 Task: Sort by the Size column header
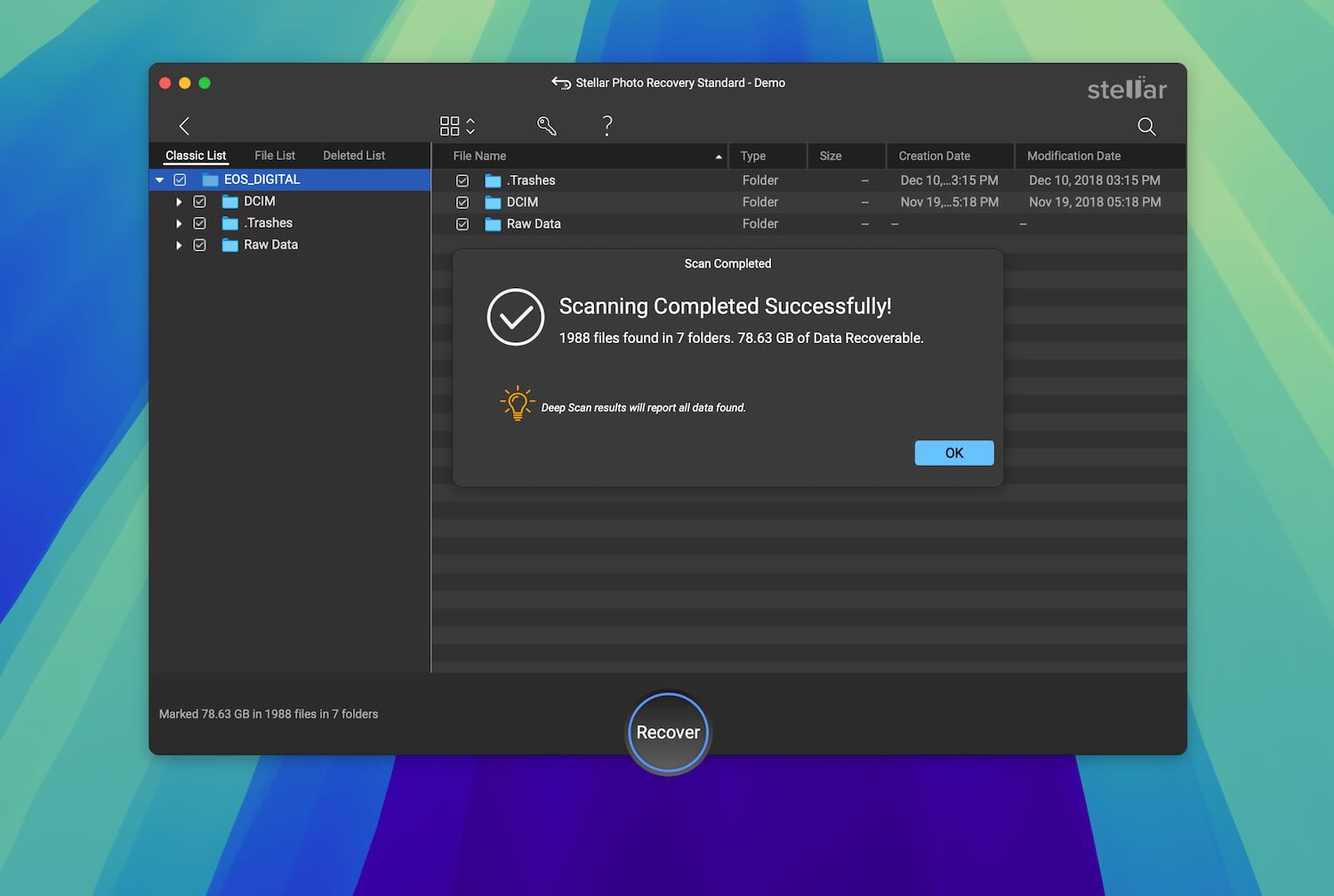point(847,156)
